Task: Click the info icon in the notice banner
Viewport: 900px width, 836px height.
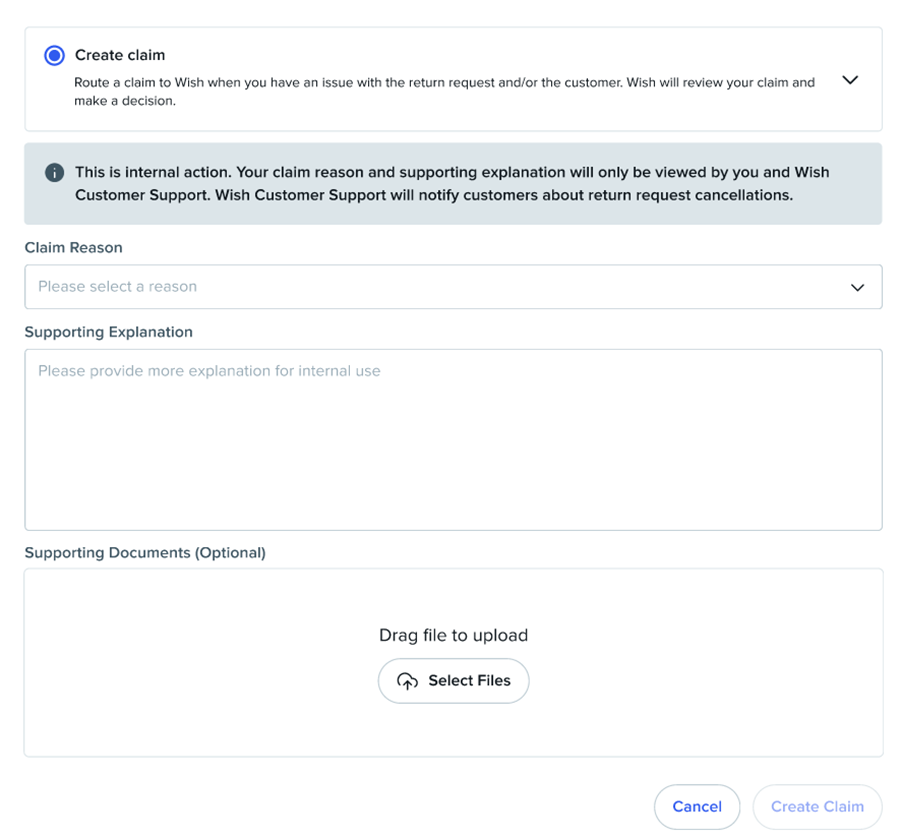Action: (x=55, y=173)
